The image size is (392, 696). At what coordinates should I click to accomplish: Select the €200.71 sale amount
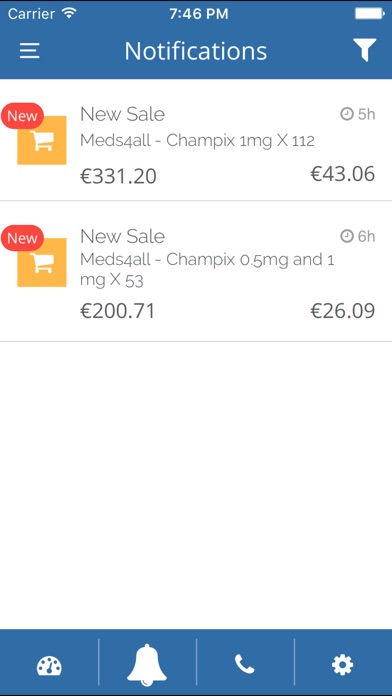(x=118, y=311)
